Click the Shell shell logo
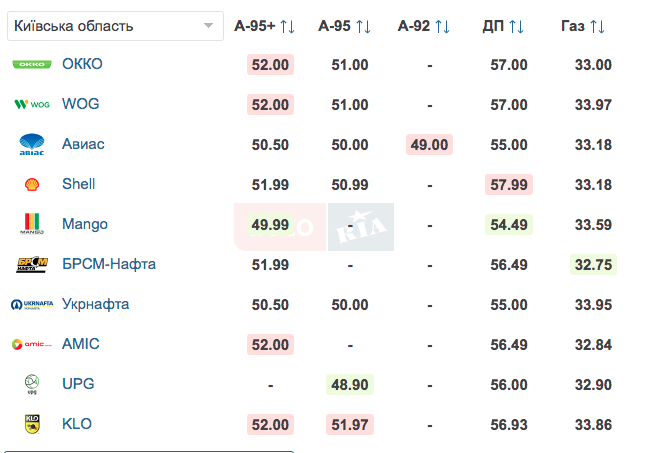This screenshot has width=654, height=453. pyautogui.click(x=31, y=184)
